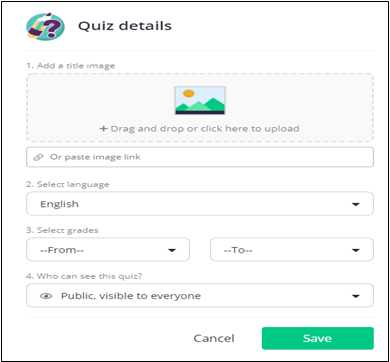Expand the language dropdown arrow

tap(356, 204)
